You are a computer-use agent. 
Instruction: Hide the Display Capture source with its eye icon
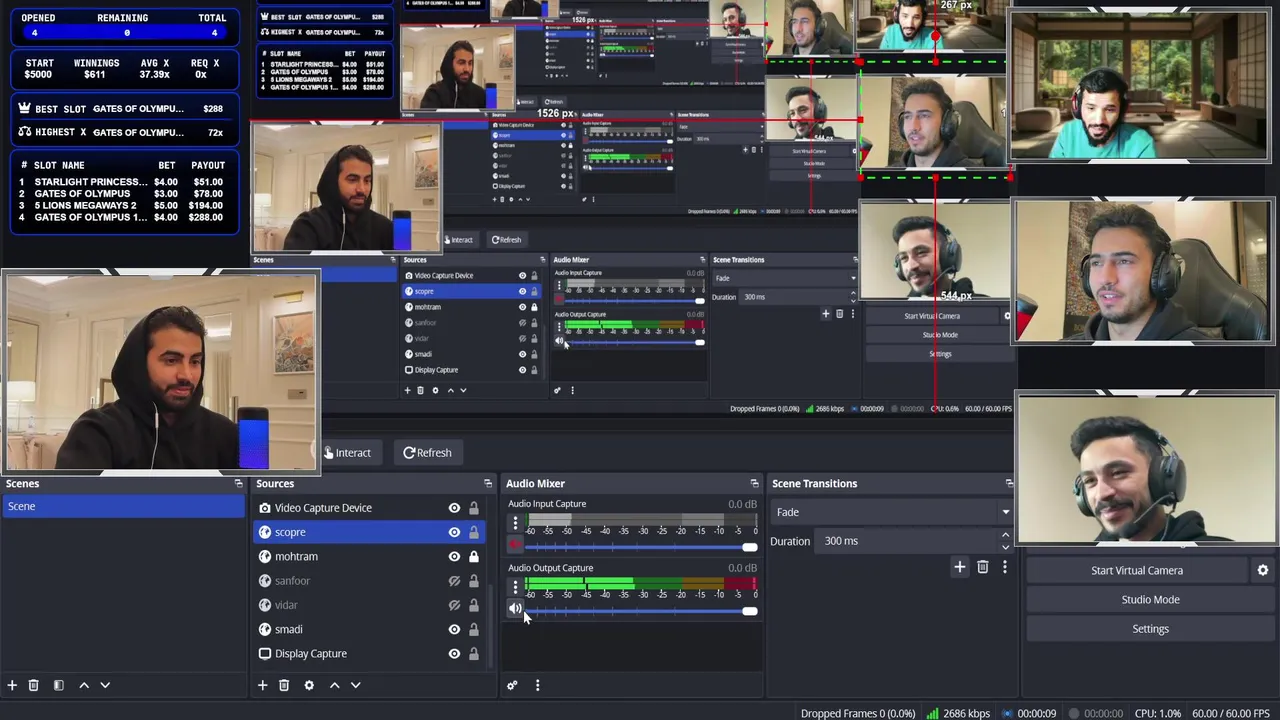coord(454,653)
